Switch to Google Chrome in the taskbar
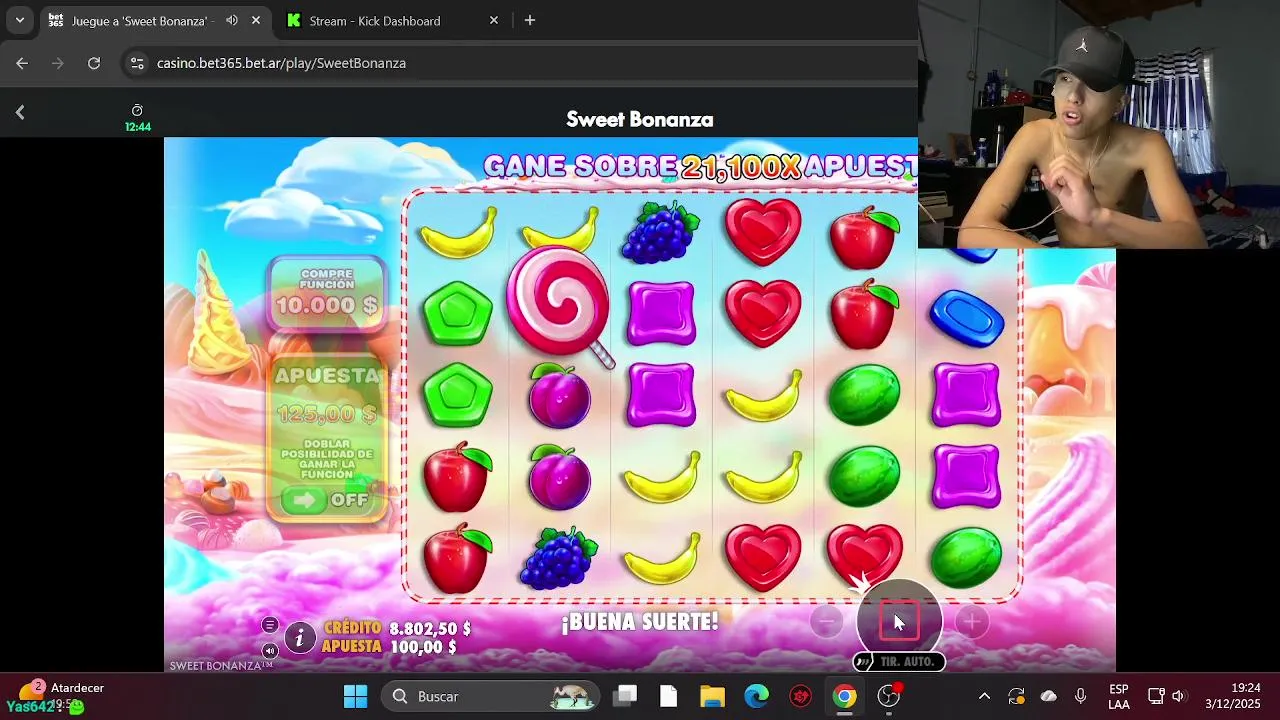Screen dimensions: 1280x720 tap(845, 696)
